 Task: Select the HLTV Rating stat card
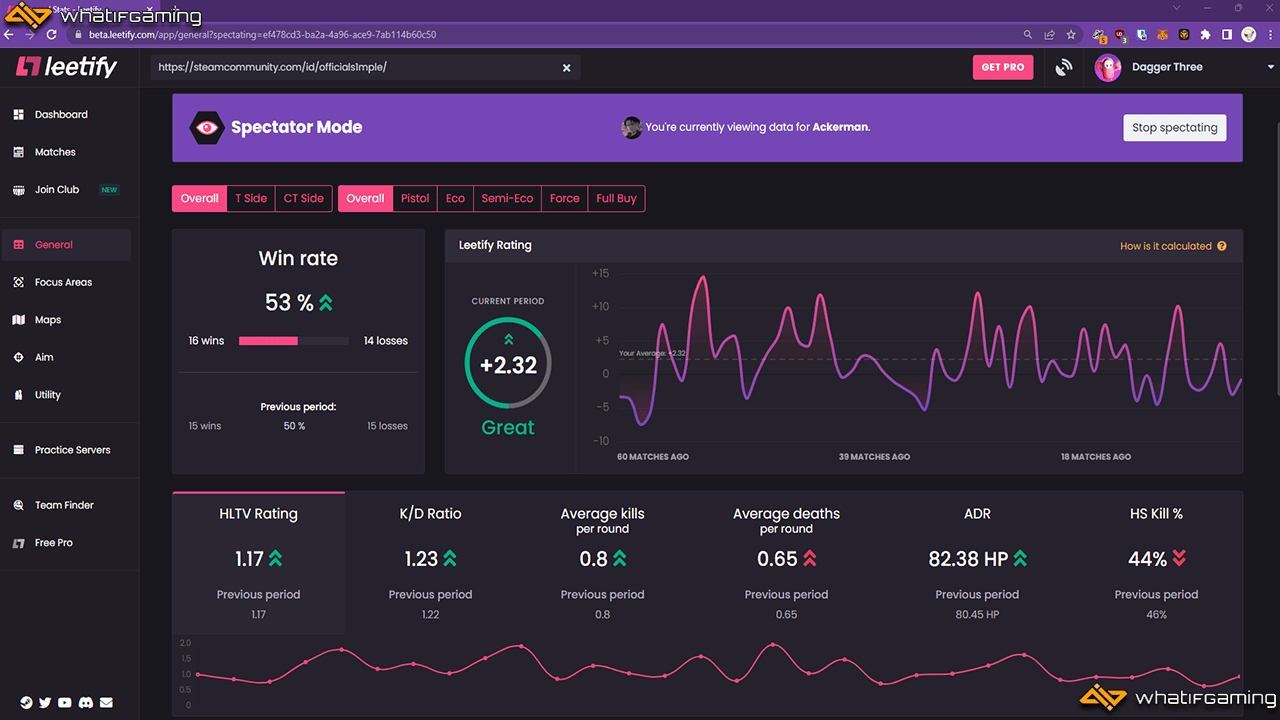pyautogui.click(x=258, y=563)
